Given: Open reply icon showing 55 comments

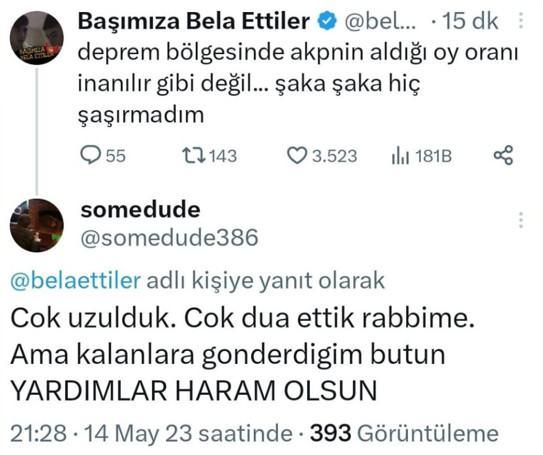Looking at the screenshot, I should click(103, 155).
